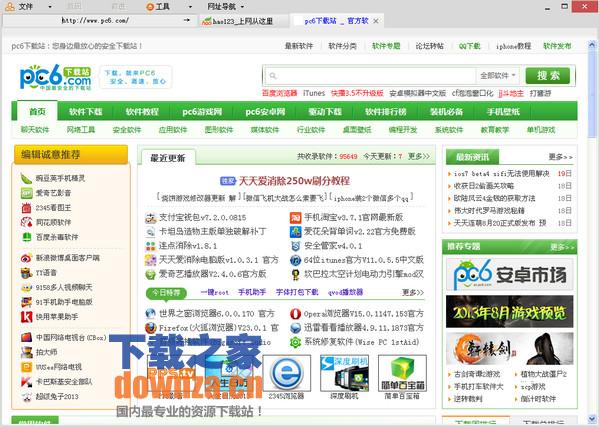Image resolution: width=599 pixels, height=427 pixels.
Task: Click the 支付宝钱包 software icon
Action: (x=151, y=218)
